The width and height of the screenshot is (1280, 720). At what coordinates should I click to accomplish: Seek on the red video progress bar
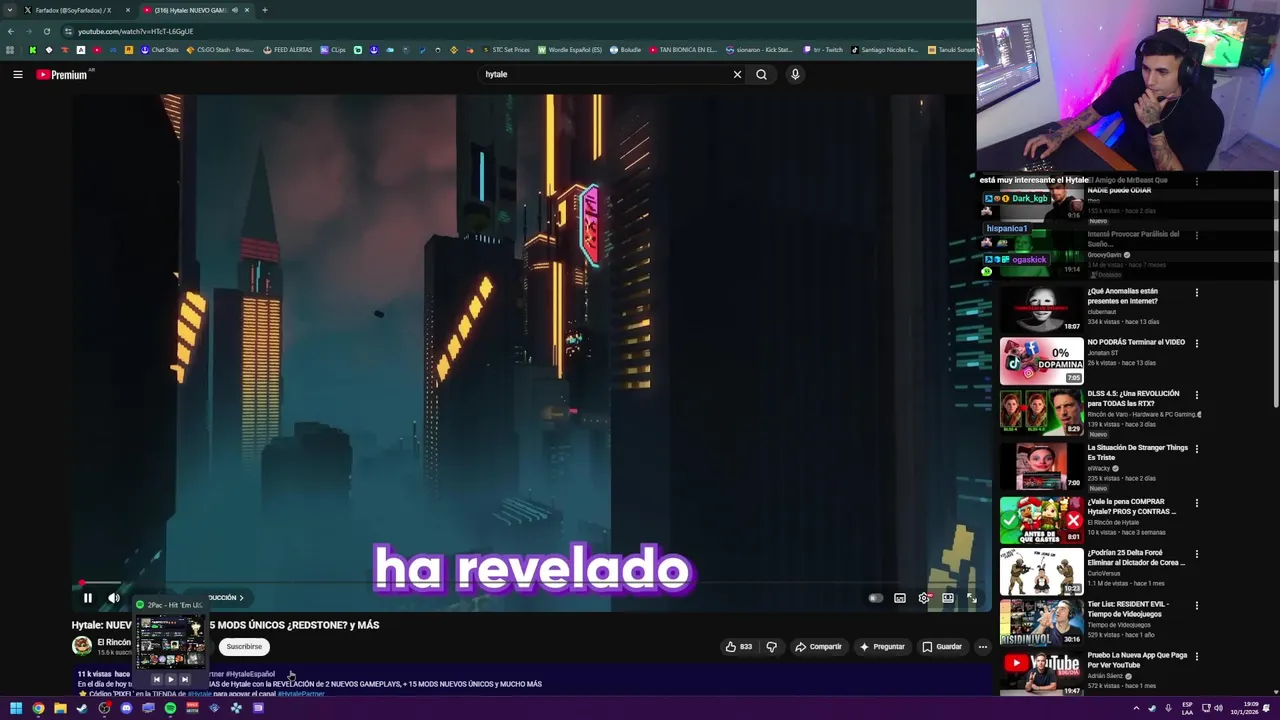coord(530,583)
